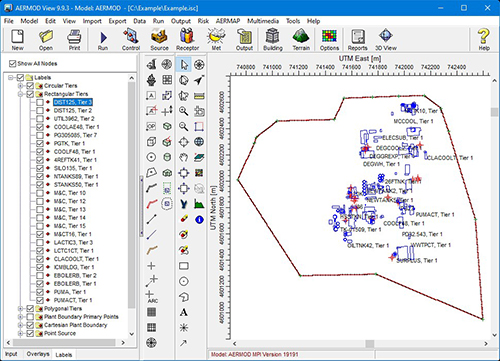Launch the 3D View icon
The image size is (500, 361).
coord(386,40)
